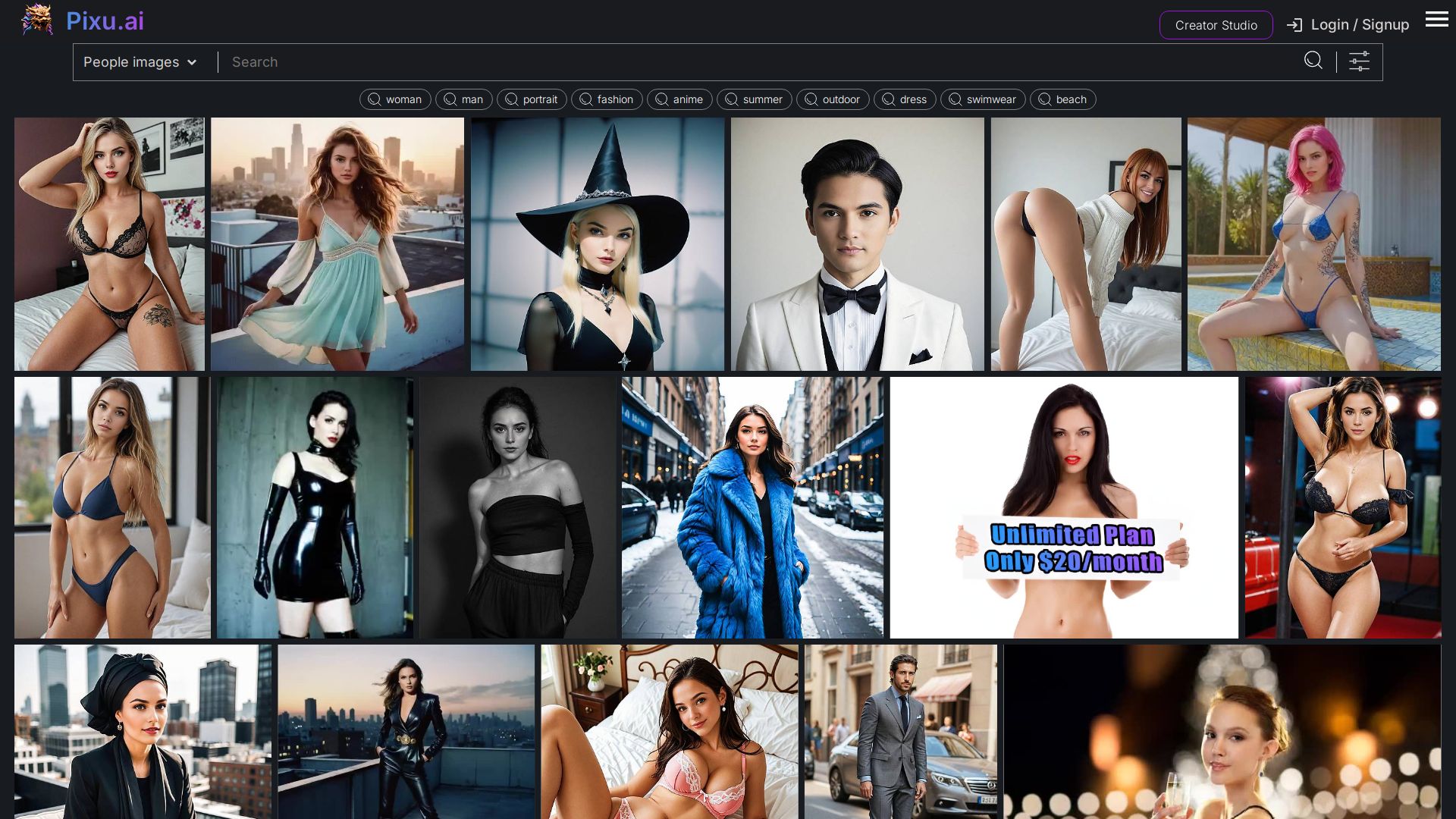The height and width of the screenshot is (819, 1456).
Task: Filter by the portrait tag
Action: point(532,99)
